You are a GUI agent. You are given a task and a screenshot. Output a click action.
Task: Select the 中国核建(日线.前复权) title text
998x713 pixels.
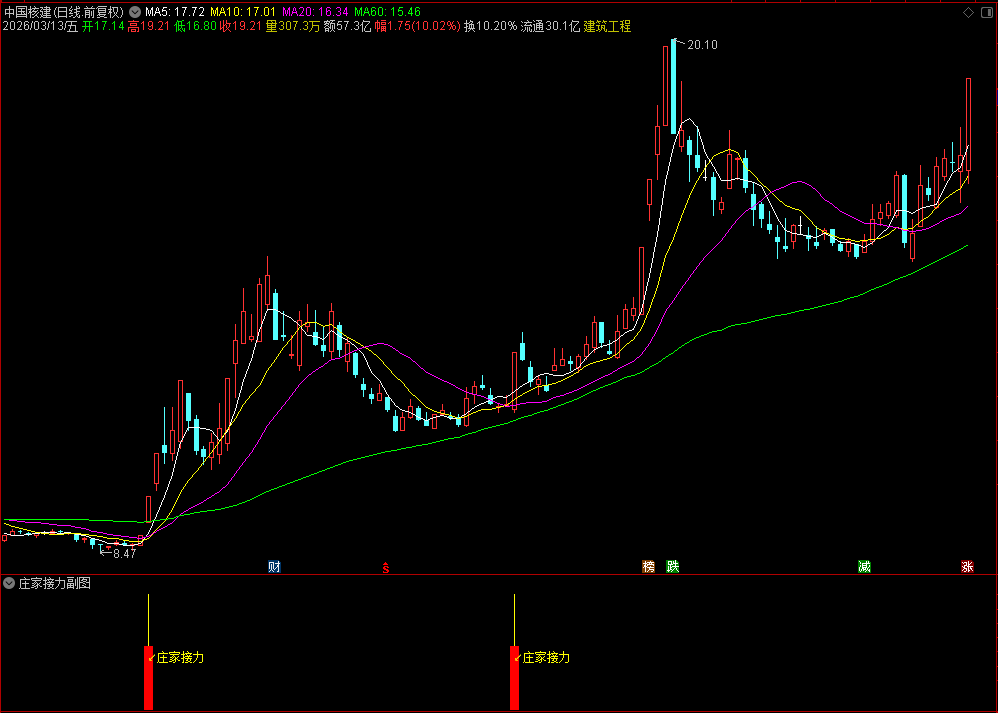[x=64, y=12]
